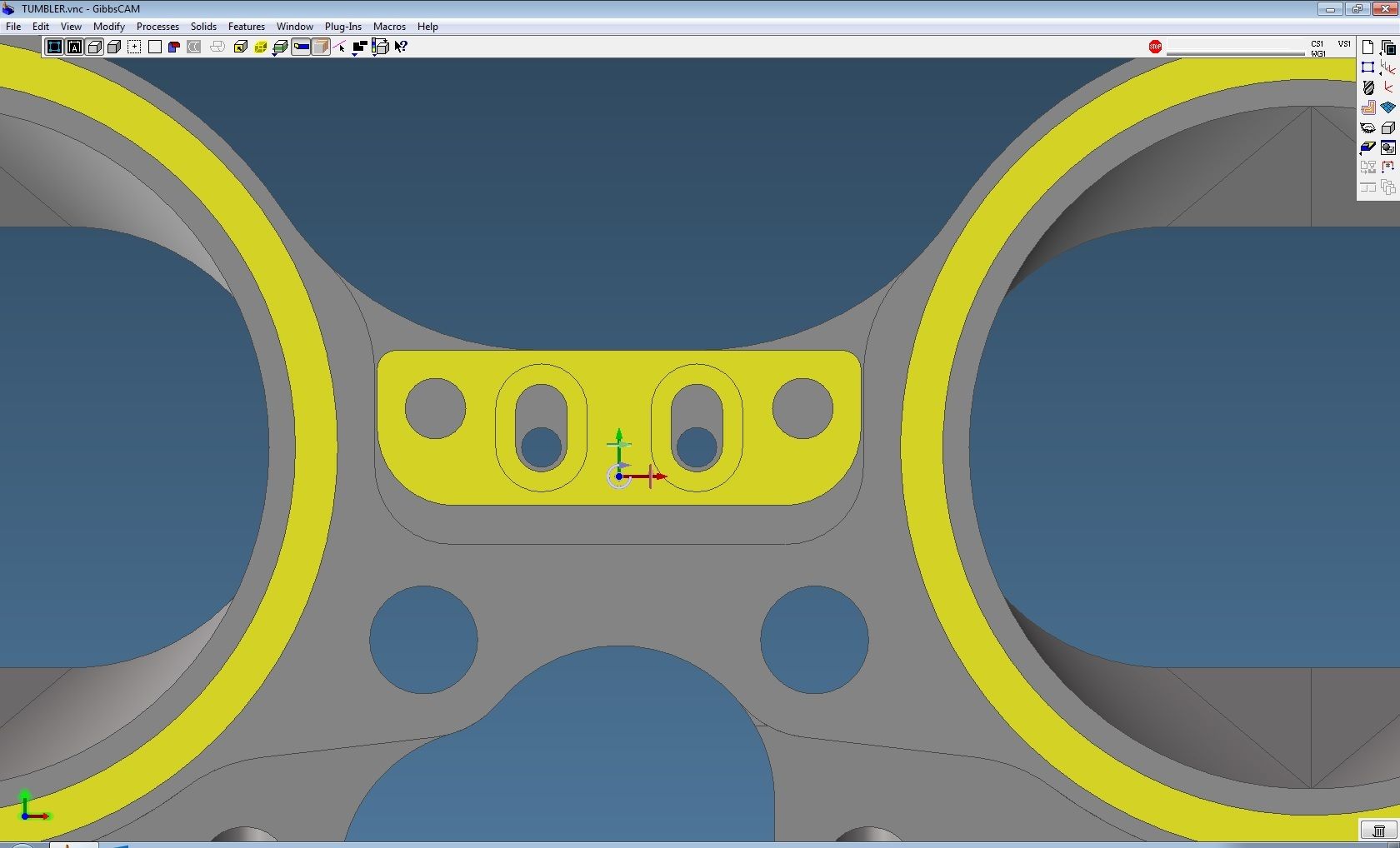The image size is (1400, 848).
Task: Open the Geometry Creation rectangle icon
Action: click(x=1367, y=67)
